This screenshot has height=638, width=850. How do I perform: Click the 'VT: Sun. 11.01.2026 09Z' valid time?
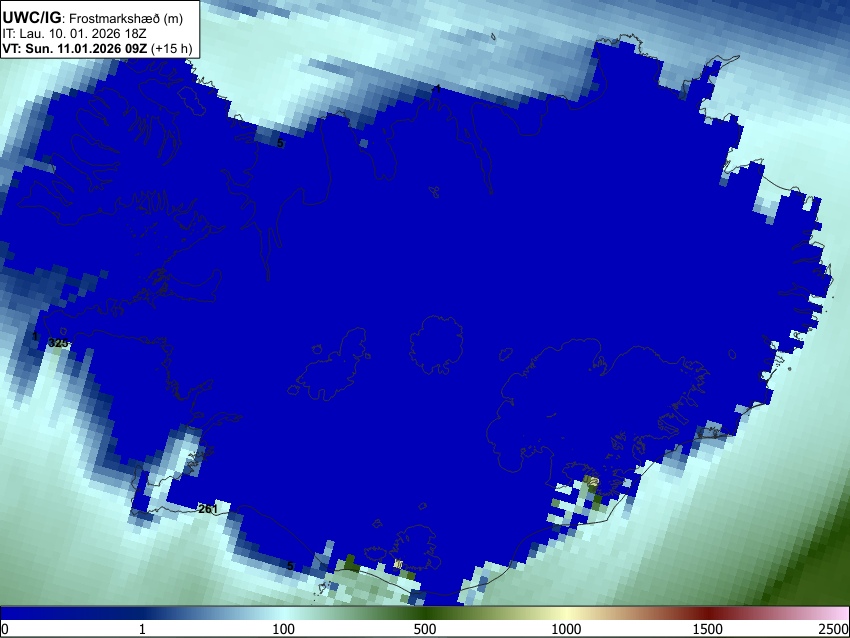74,48
